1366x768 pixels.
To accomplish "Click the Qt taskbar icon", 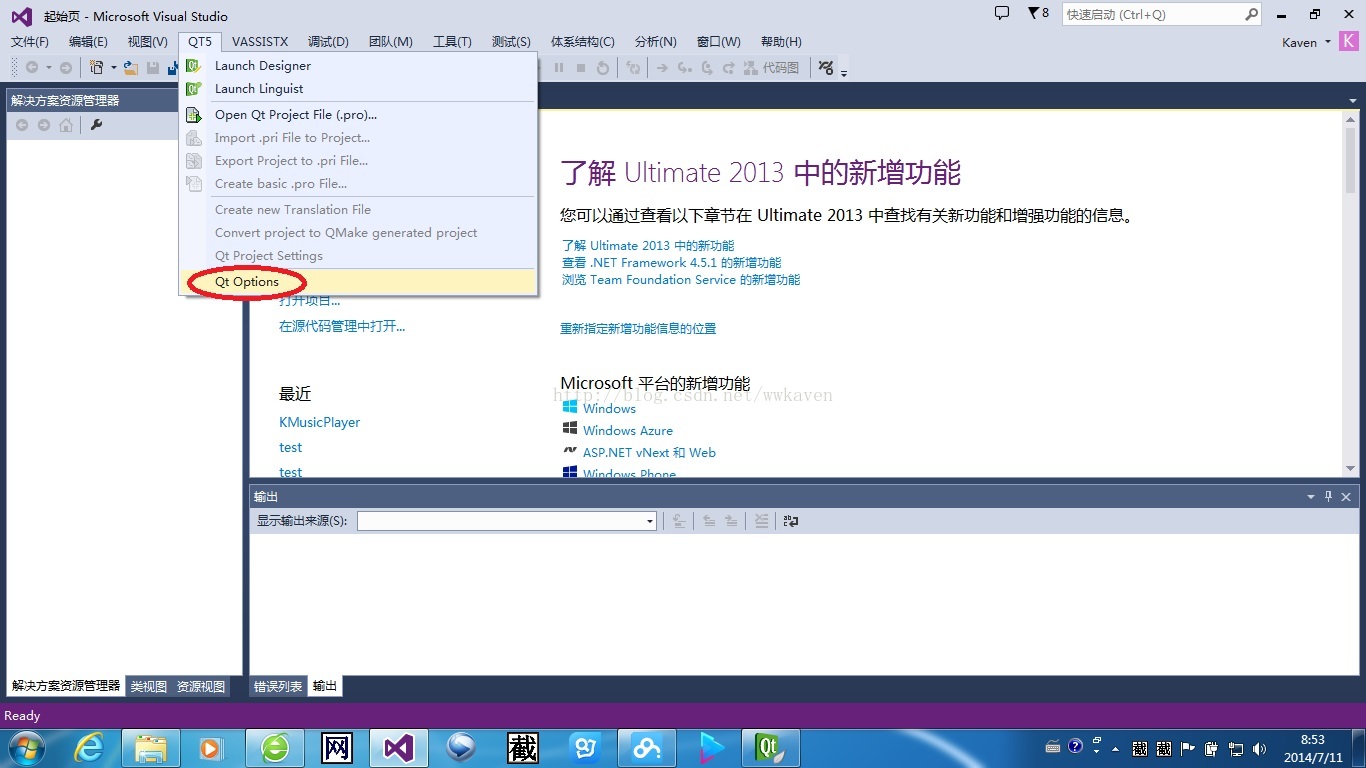I will (770, 748).
